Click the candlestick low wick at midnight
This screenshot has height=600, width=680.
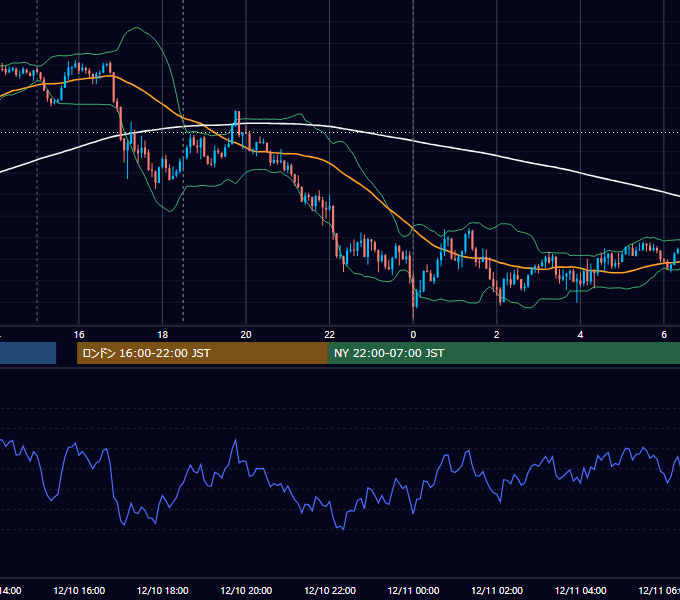coord(413,314)
